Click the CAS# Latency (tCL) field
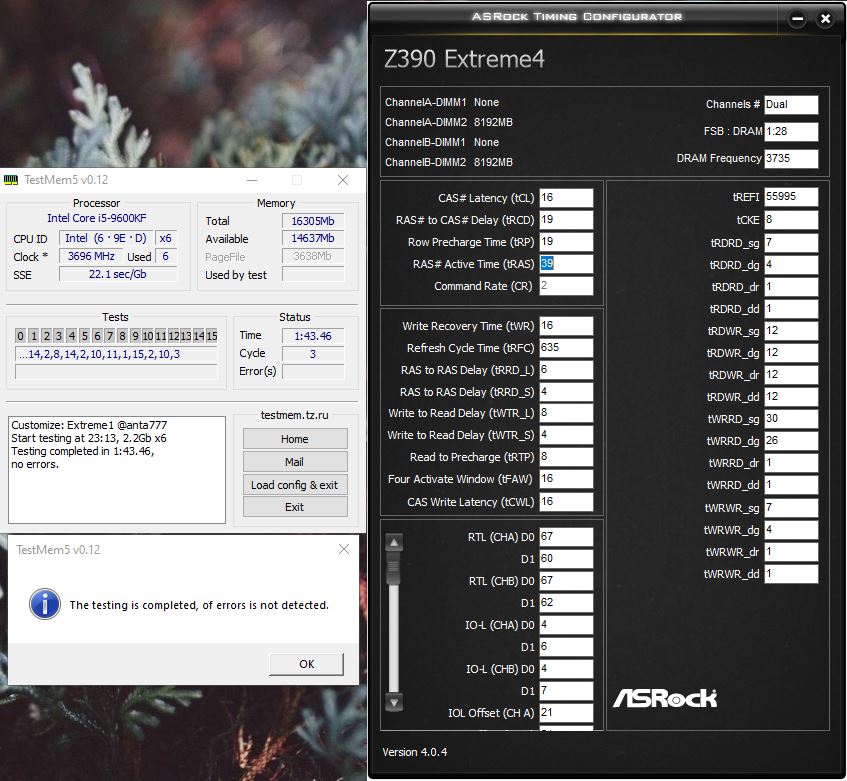The image size is (847, 781). click(x=566, y=198)
